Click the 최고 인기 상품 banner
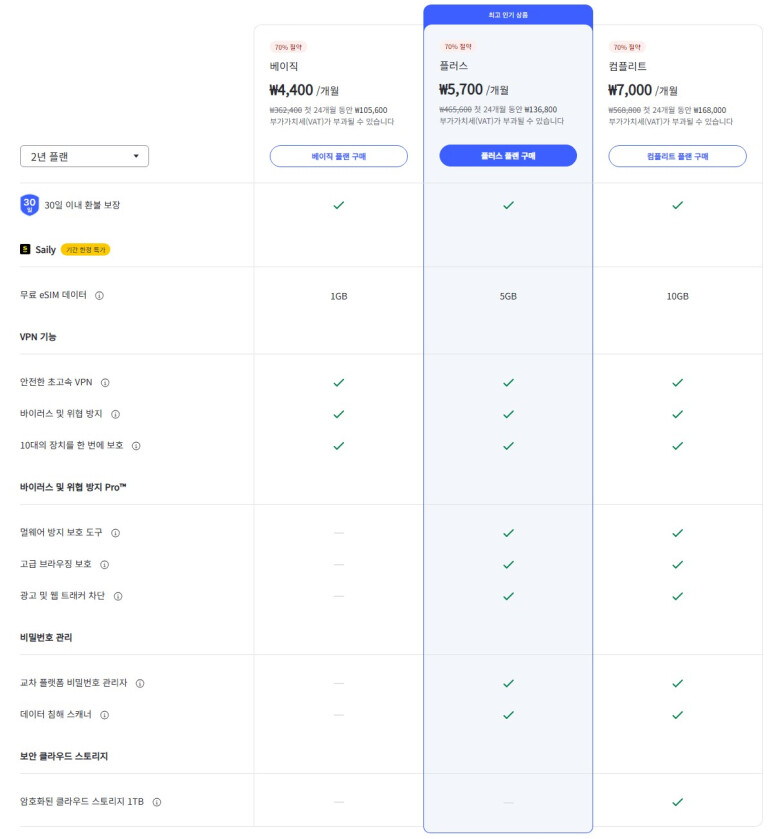770x839 pixels. pos(508,15)
